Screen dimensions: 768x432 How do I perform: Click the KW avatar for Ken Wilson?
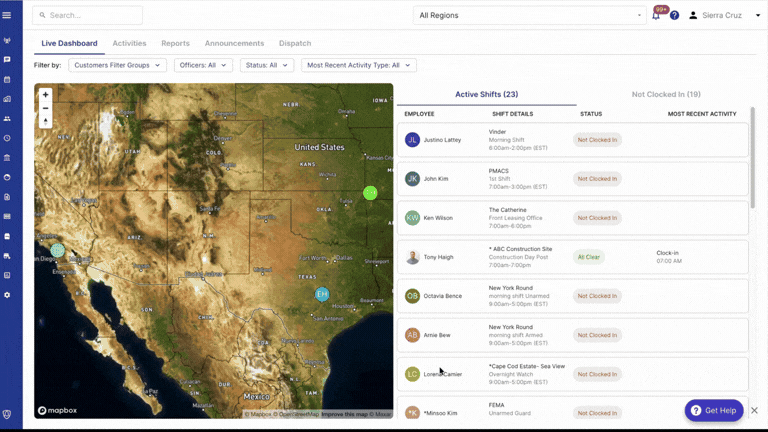(412, 218)
